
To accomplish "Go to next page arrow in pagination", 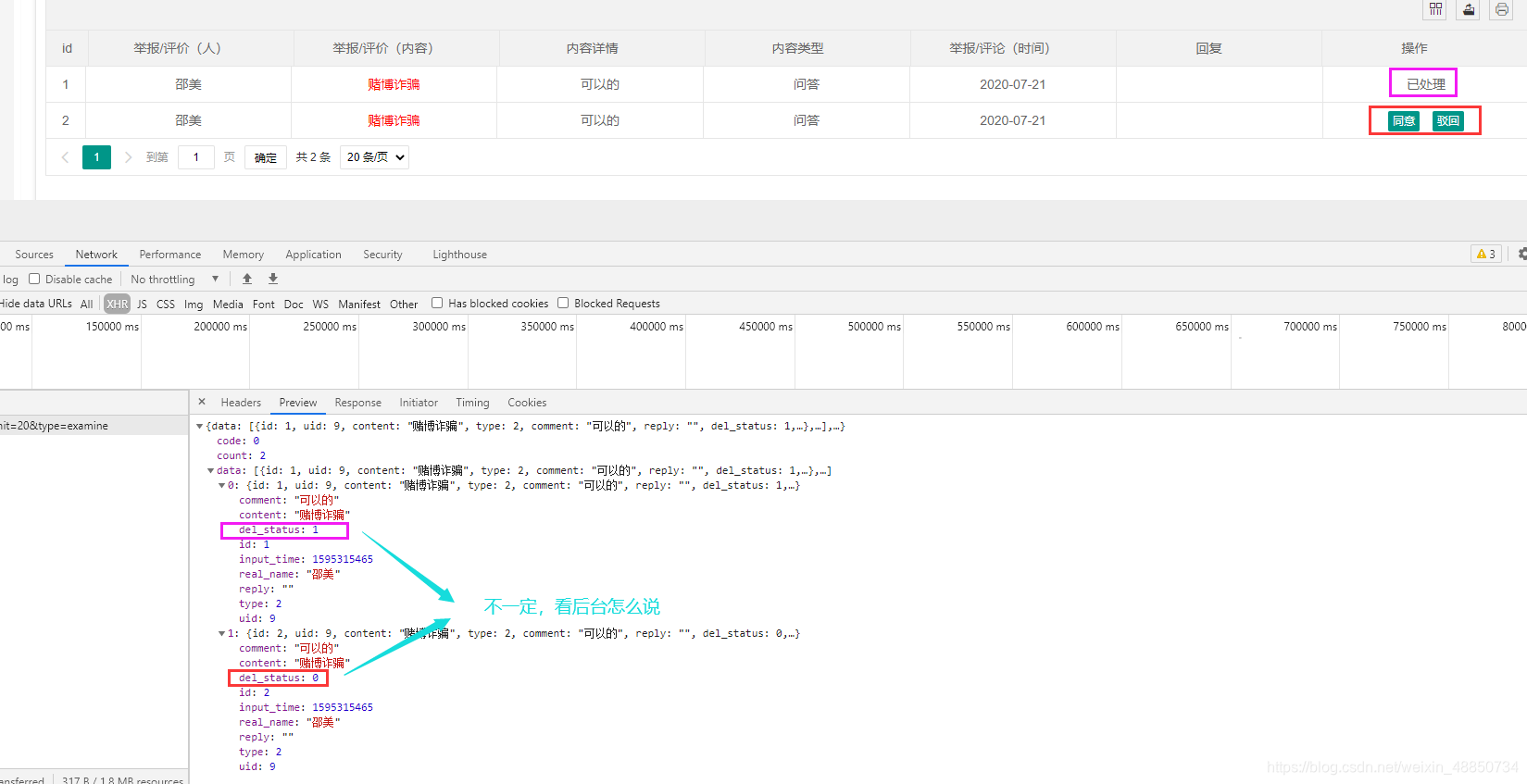I will tap(128, 157).
